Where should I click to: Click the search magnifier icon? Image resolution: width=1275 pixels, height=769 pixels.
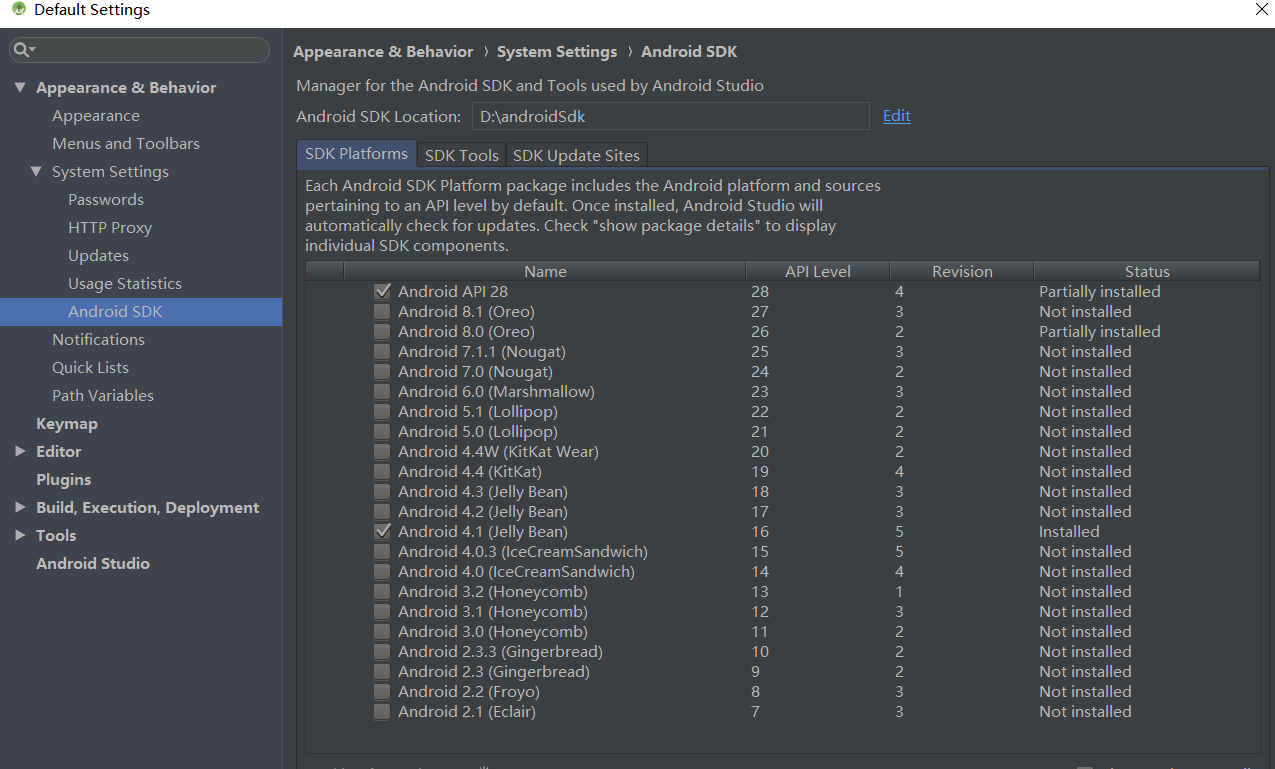click(23, 49)
